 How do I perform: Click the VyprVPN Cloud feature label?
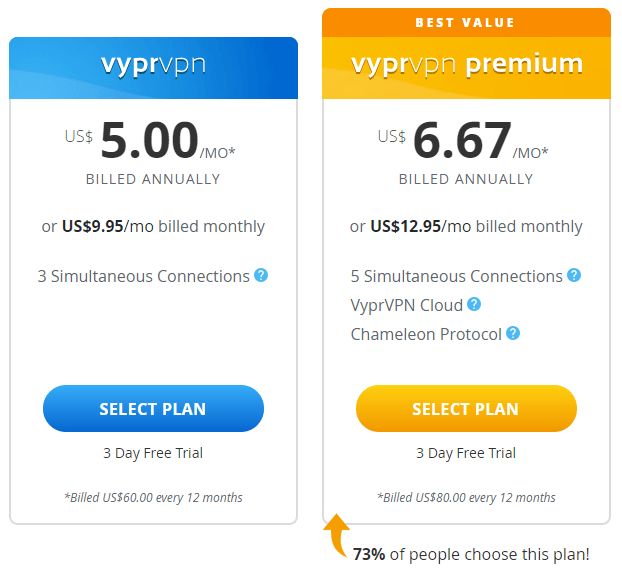pos(407,305)
